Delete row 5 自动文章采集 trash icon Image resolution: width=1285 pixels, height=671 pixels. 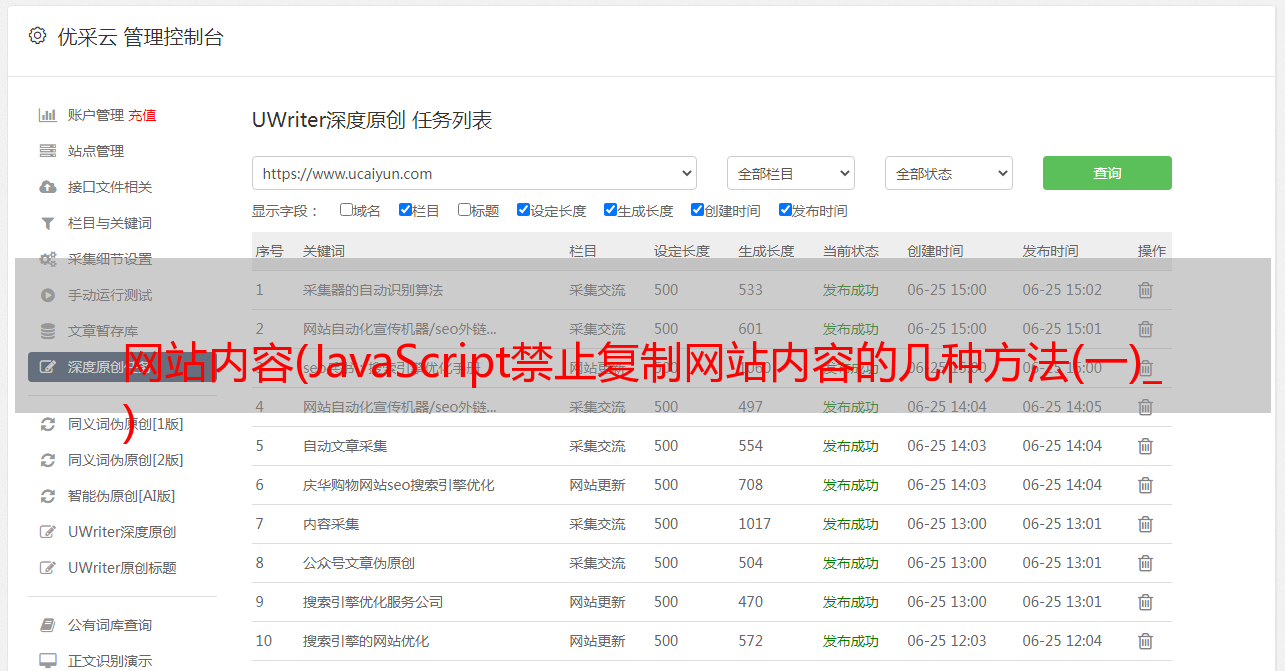1146,446
